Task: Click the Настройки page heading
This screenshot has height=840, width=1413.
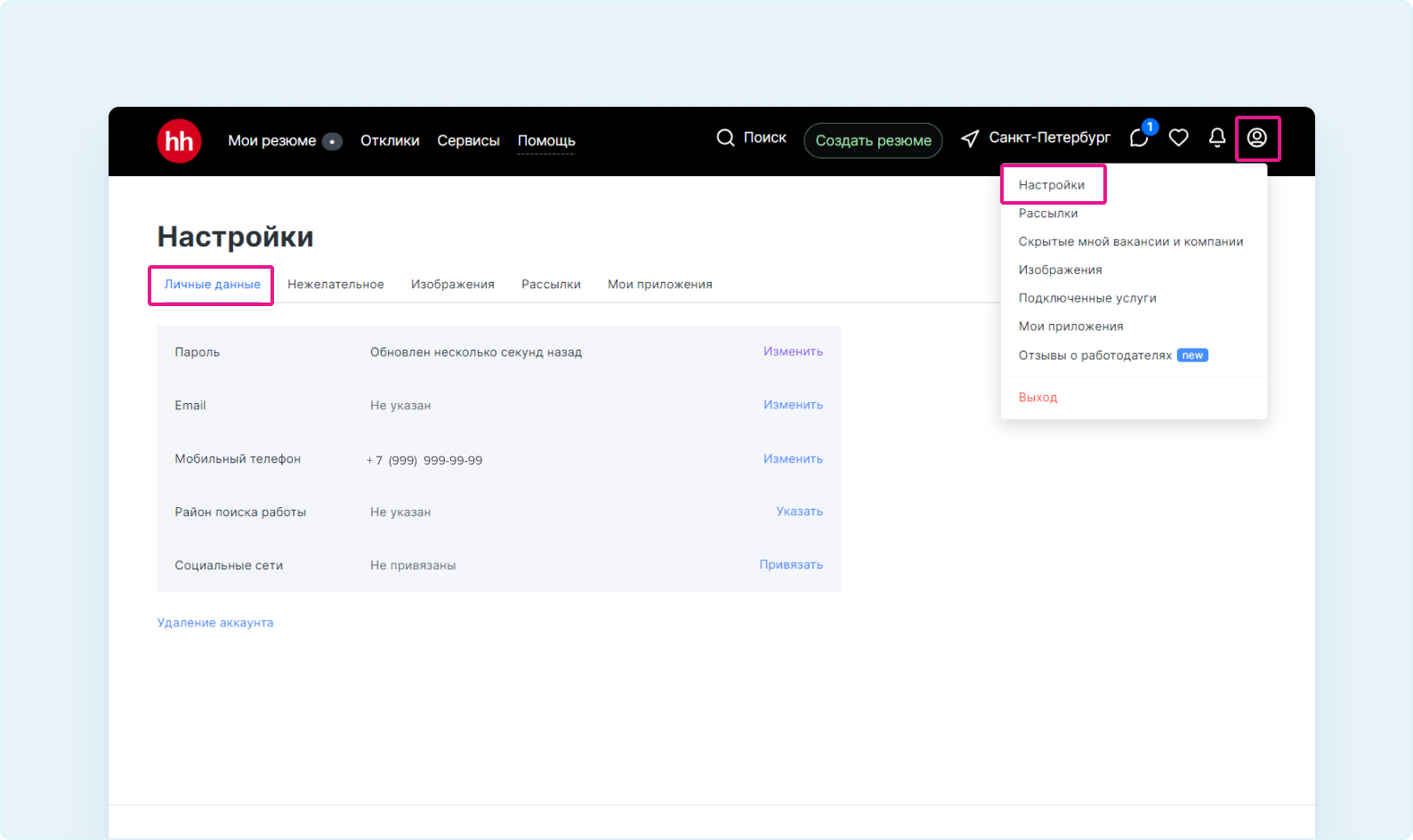Action: pyautogui.click(x=236, y=237)
